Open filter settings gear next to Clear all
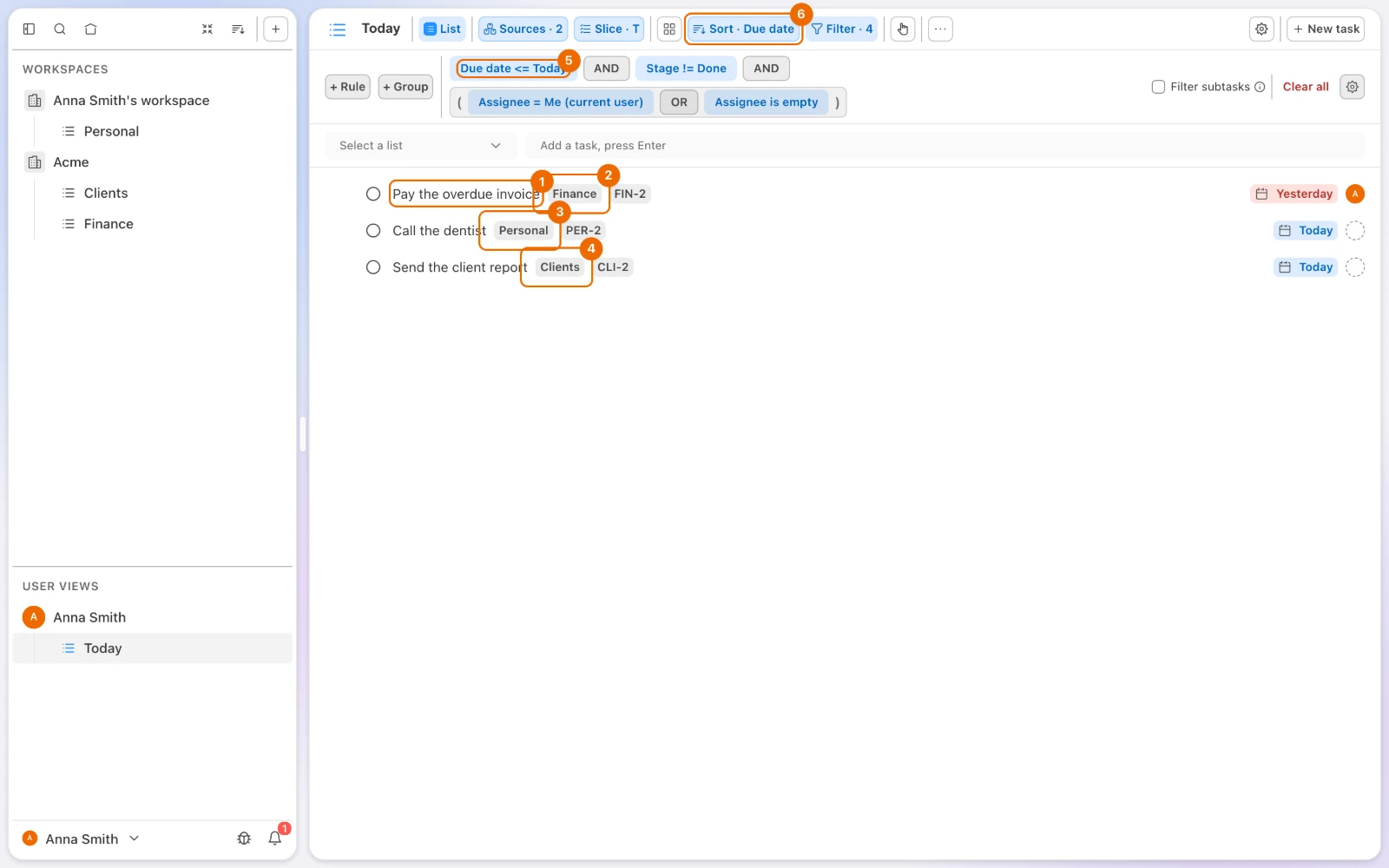 point(1352,87)
